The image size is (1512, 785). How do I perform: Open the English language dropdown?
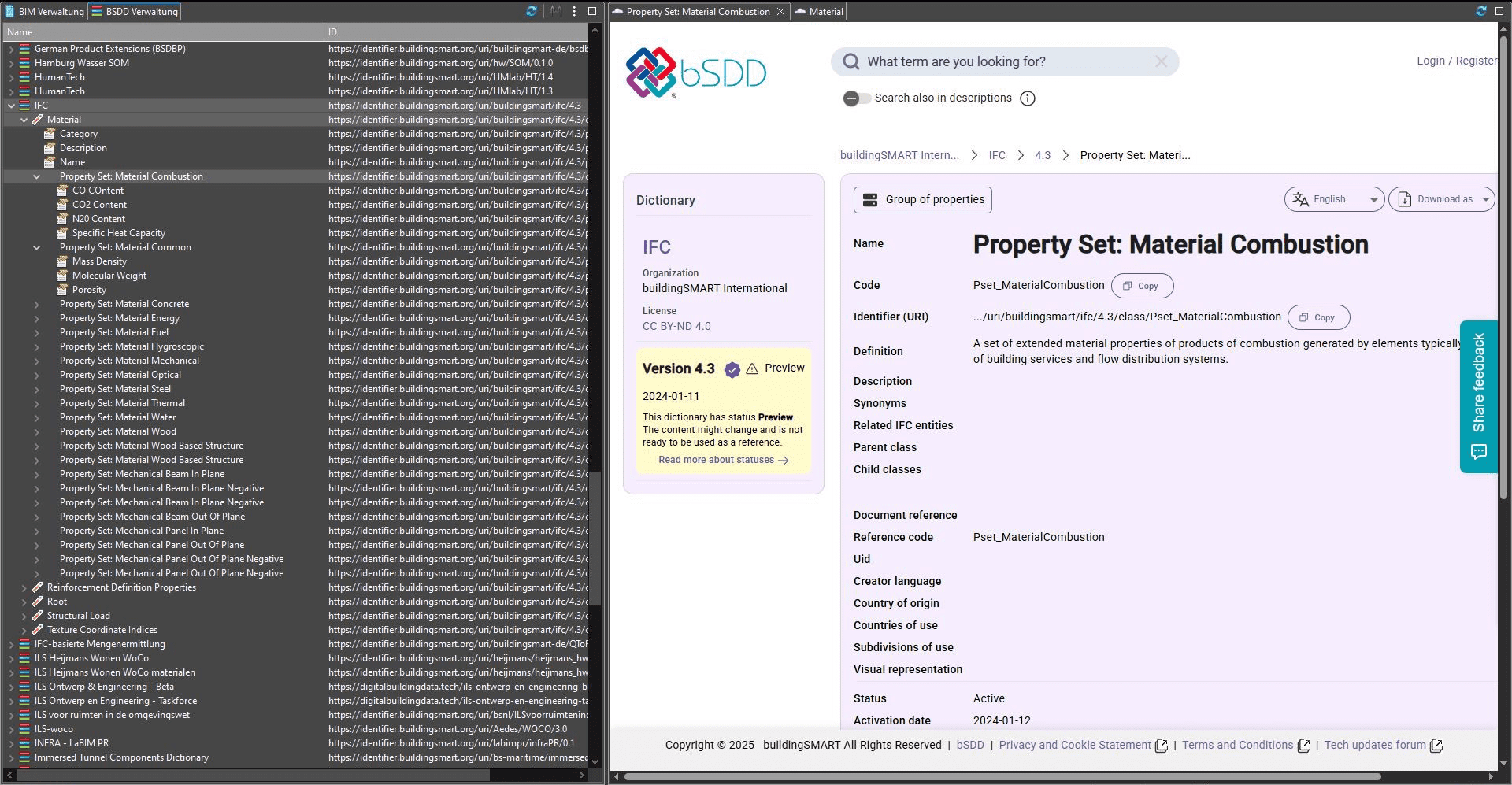(1334, 199)
